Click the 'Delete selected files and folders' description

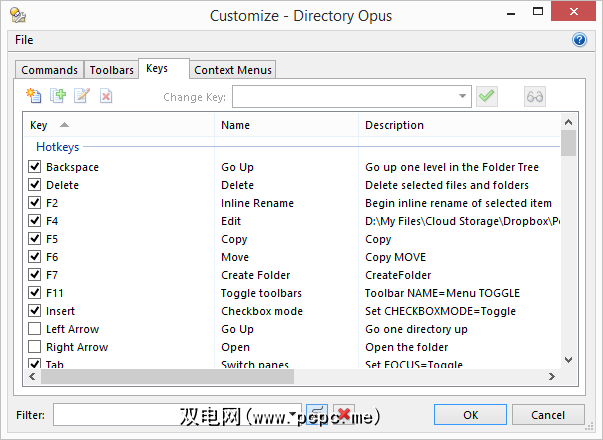(x=447, y=185)
